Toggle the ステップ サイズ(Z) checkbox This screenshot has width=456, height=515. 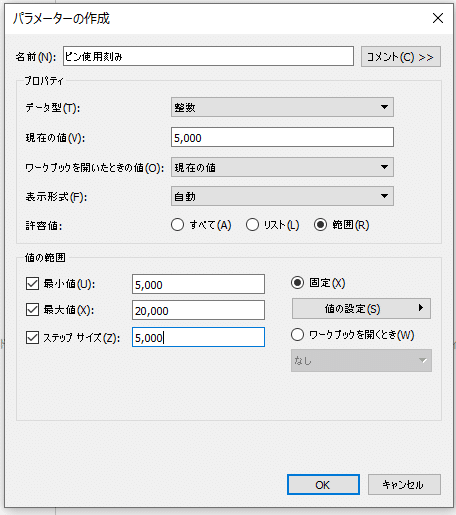coord(32,337)
